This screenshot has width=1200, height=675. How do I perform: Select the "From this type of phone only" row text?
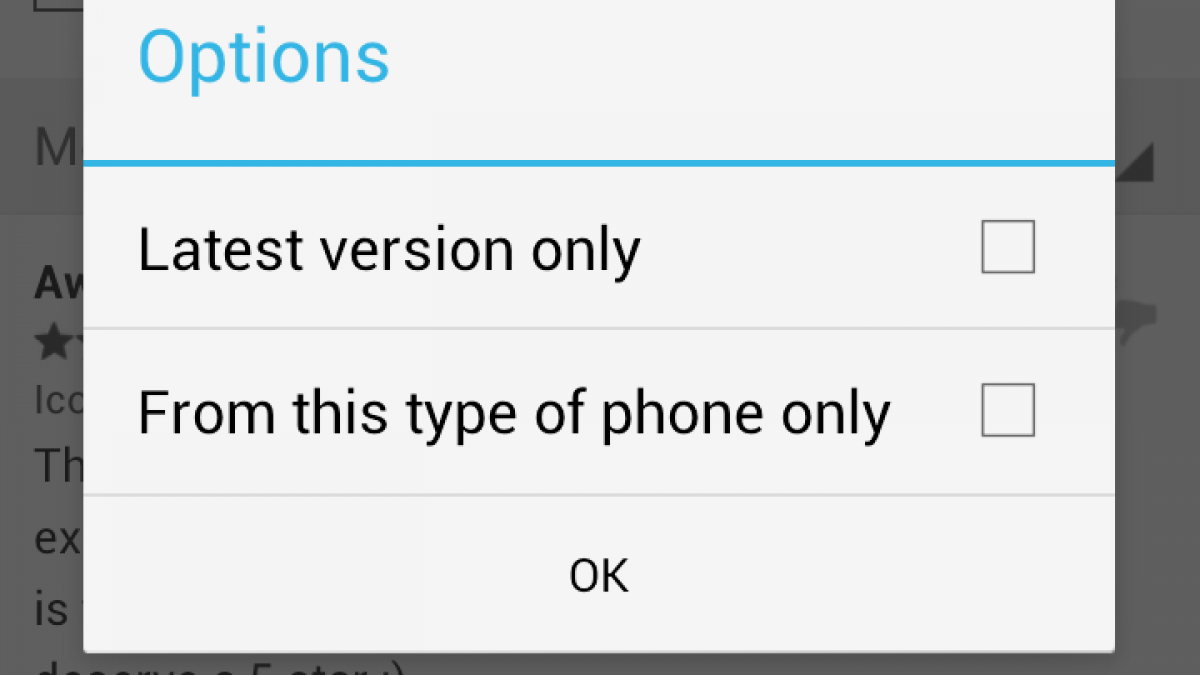point(514,414)
